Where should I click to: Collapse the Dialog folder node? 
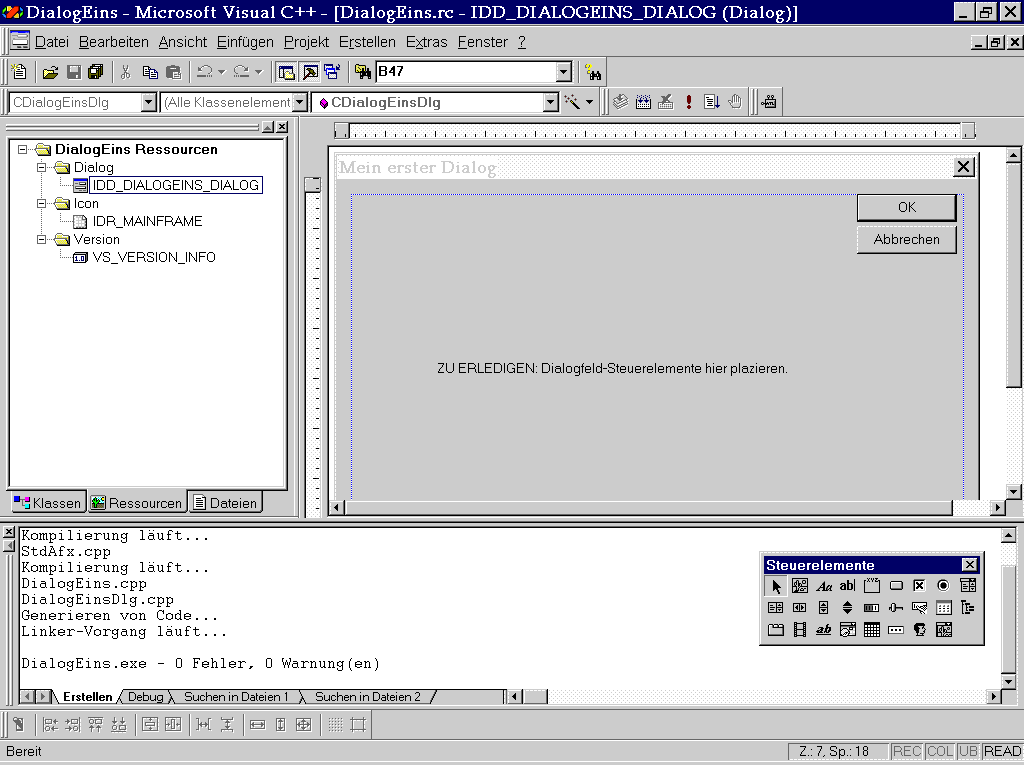point(42,167)
